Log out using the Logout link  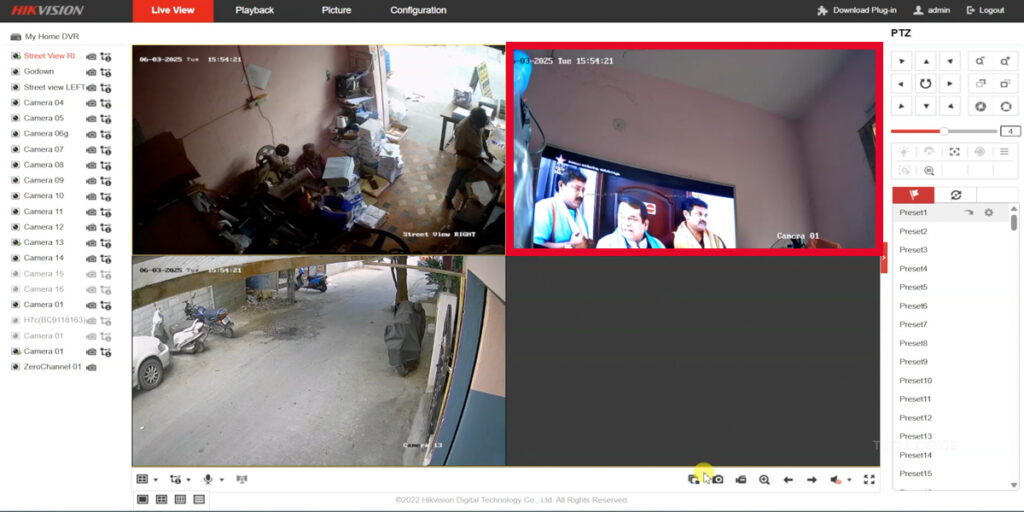click(x=985, y=11)
